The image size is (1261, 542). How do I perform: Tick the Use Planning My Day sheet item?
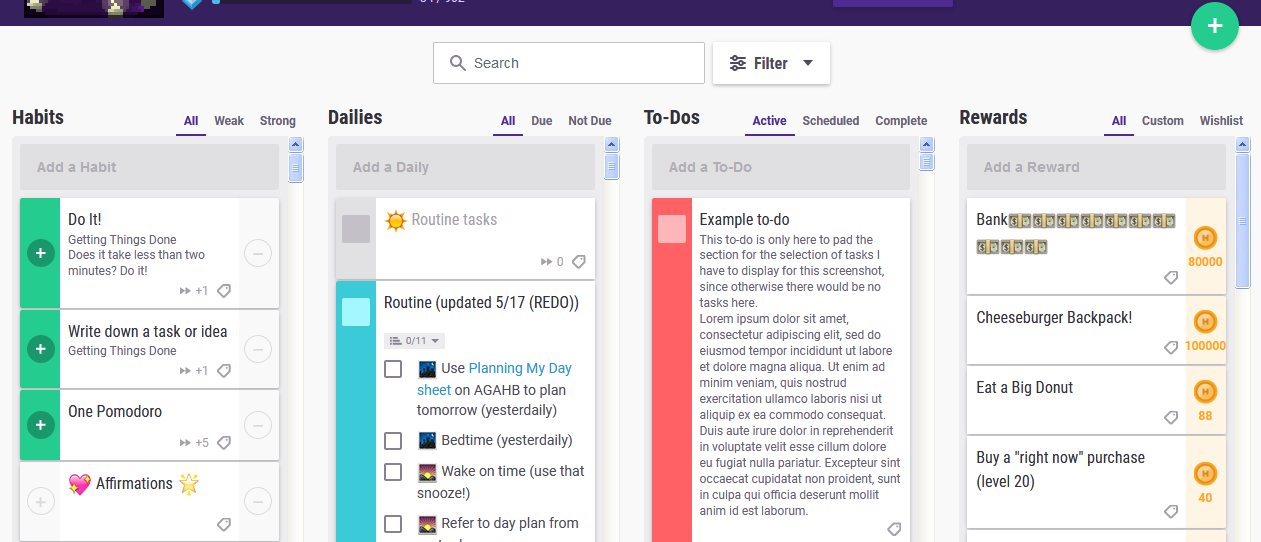click(393, 369)
